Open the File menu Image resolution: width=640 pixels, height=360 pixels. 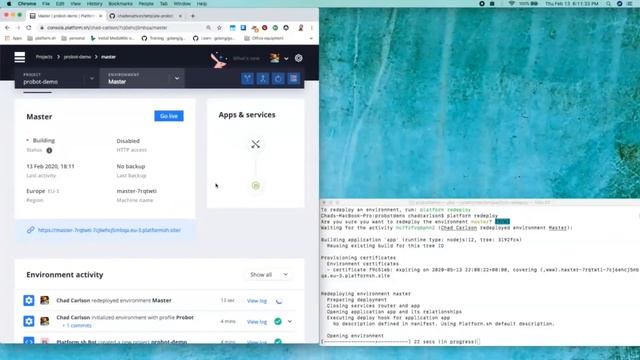(x=46, y=4)
